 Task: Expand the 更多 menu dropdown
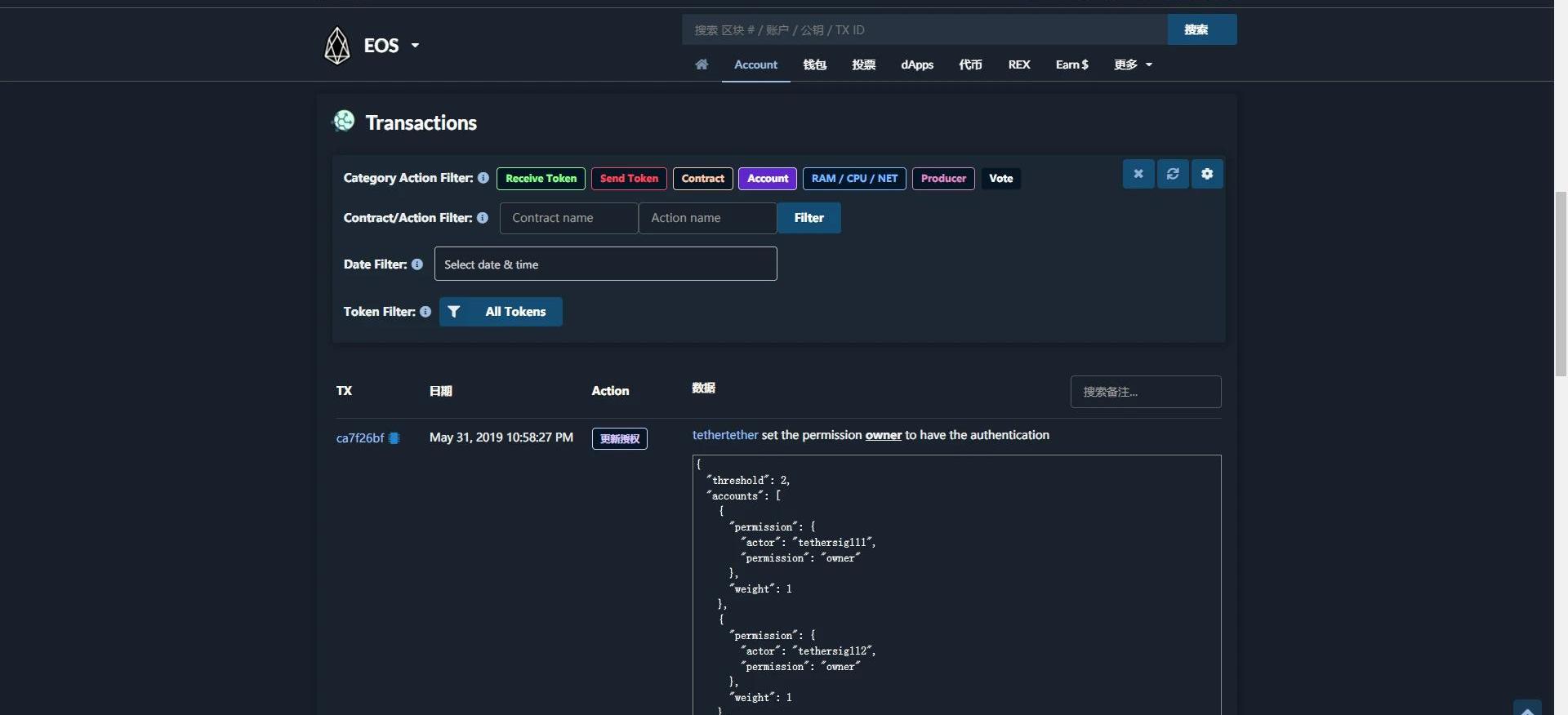coord(1133,64)
